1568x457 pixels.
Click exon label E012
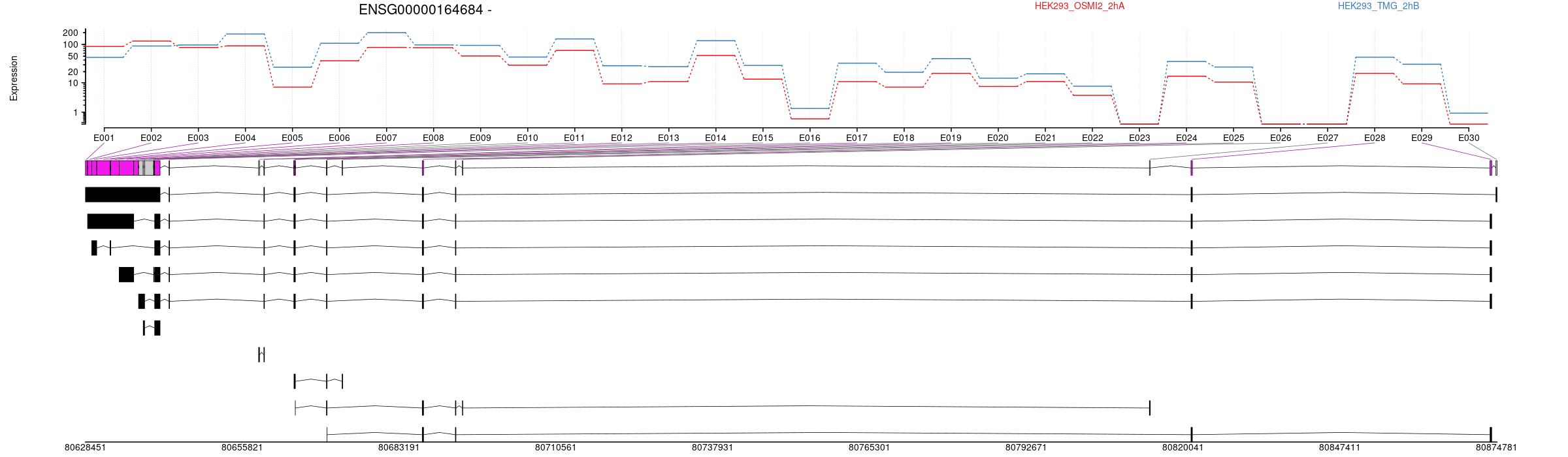tap(621, 138)
